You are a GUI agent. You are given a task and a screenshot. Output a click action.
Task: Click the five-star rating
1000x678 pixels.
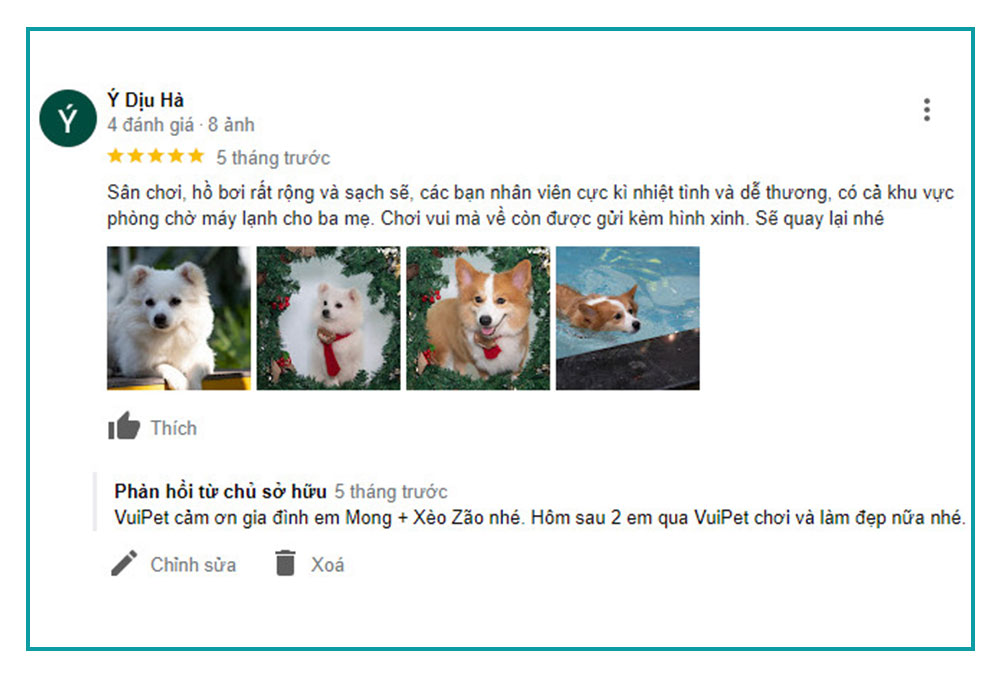tap(156, 156)
